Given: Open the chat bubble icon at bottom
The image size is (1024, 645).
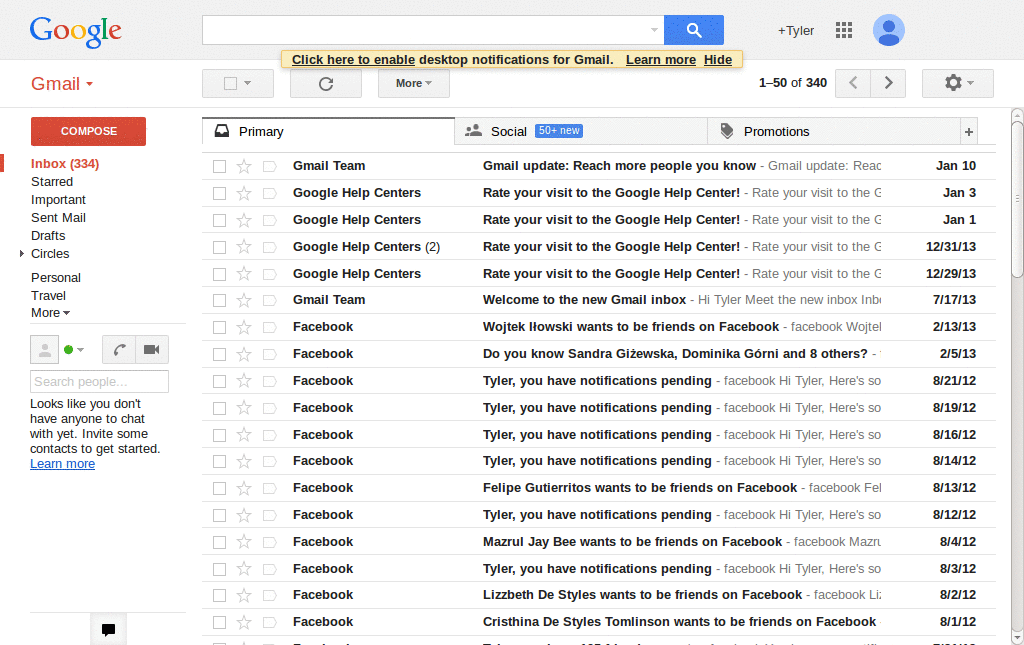Looking at the screenshot, I should pos(108,629).
